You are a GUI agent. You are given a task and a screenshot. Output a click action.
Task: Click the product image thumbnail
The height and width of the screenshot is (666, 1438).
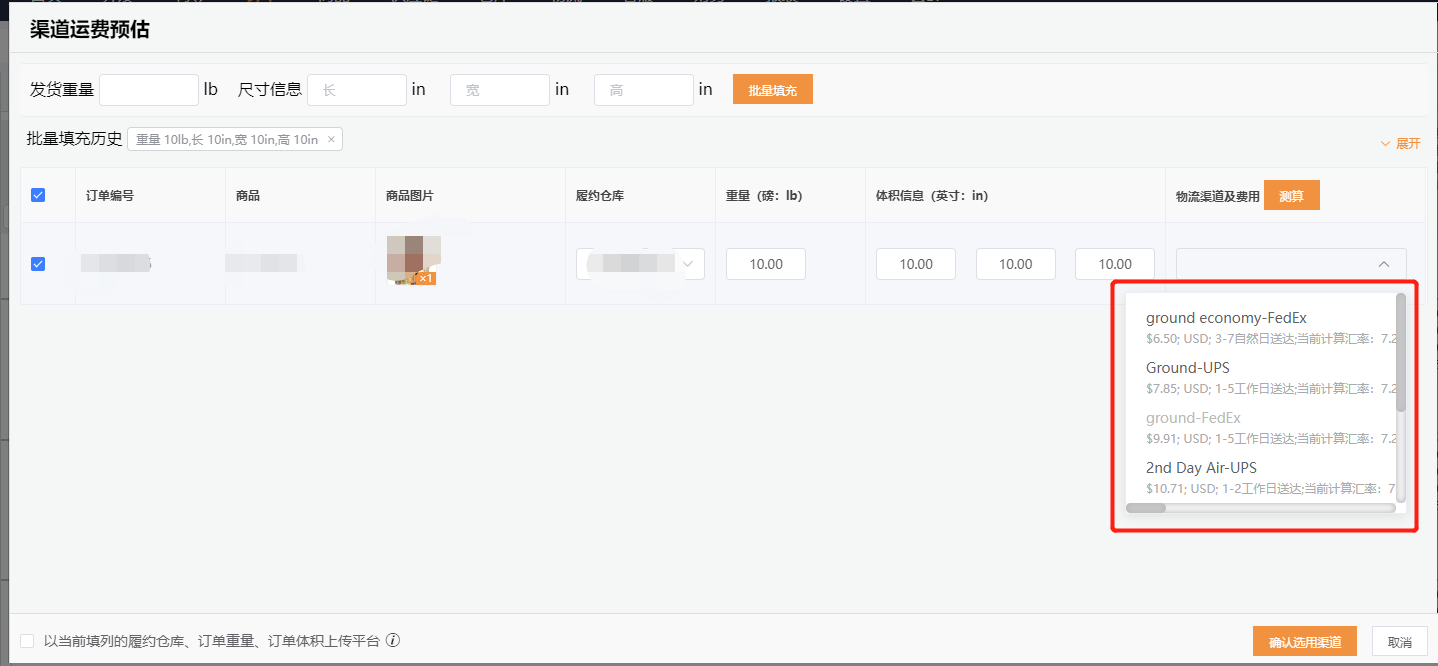click(413, 258)
